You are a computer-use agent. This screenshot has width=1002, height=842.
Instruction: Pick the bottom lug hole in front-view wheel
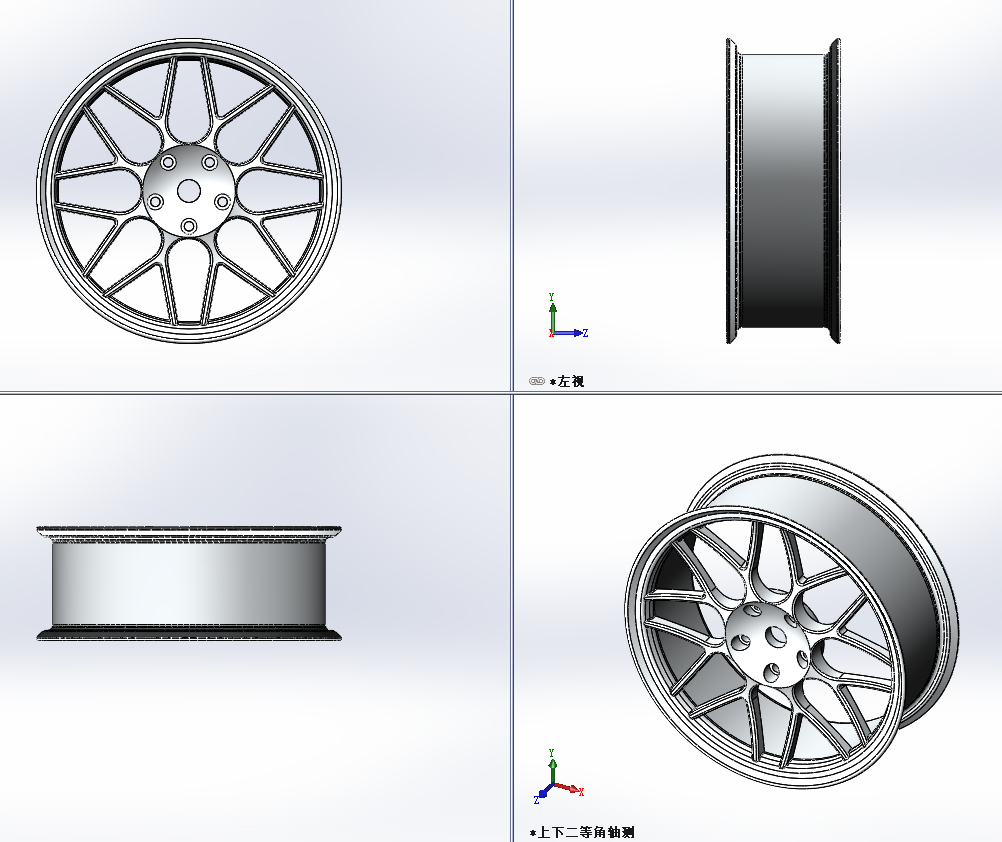pyautogui.click(x=188, y=227)
